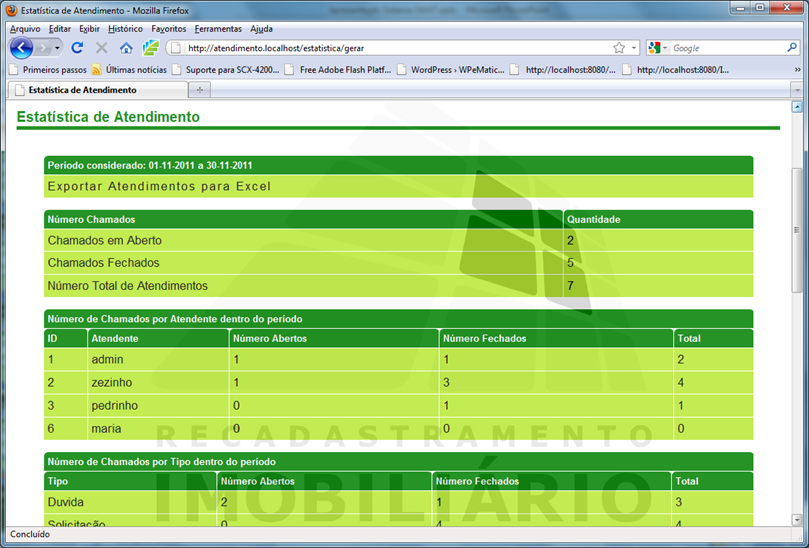Open the WordPress › WPeMatic bookmark
The width and height of the screenshot is (809, 548).
[451, 70]
